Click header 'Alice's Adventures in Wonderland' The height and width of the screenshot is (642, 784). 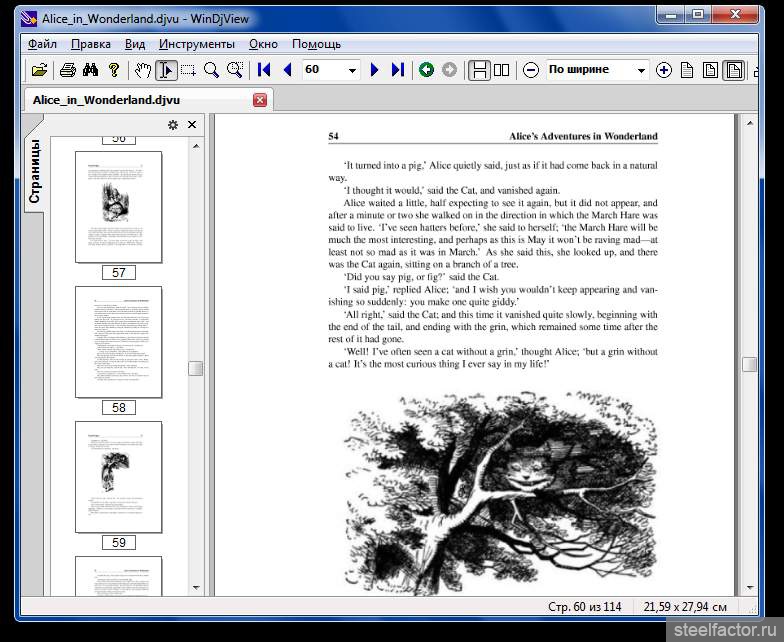click(x=583, y=136)
